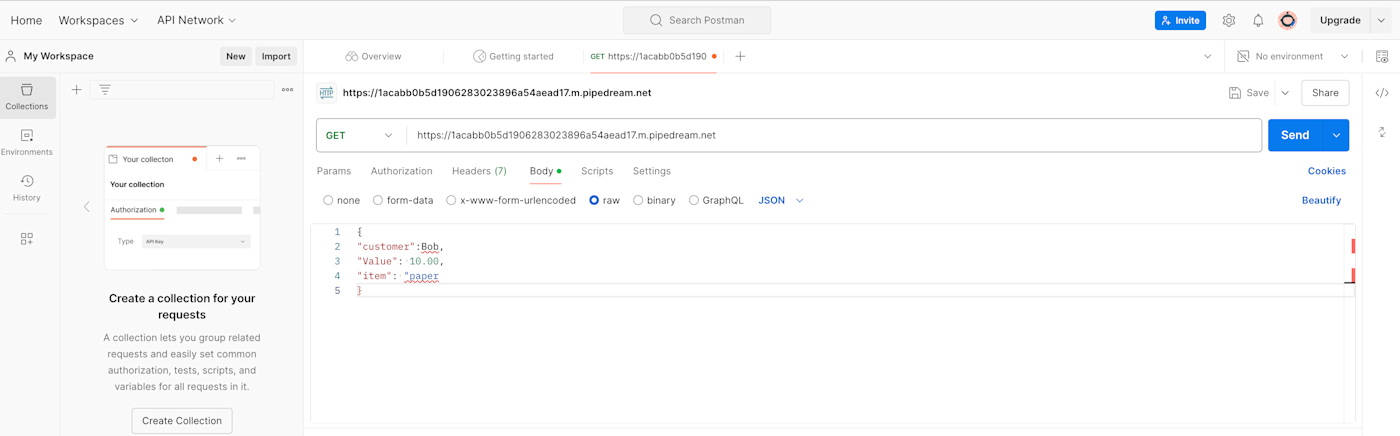Screen dimensions: 1400x436
Task: Expand the Save options dropdown arrow
Action: click(x=1285, y=93)
